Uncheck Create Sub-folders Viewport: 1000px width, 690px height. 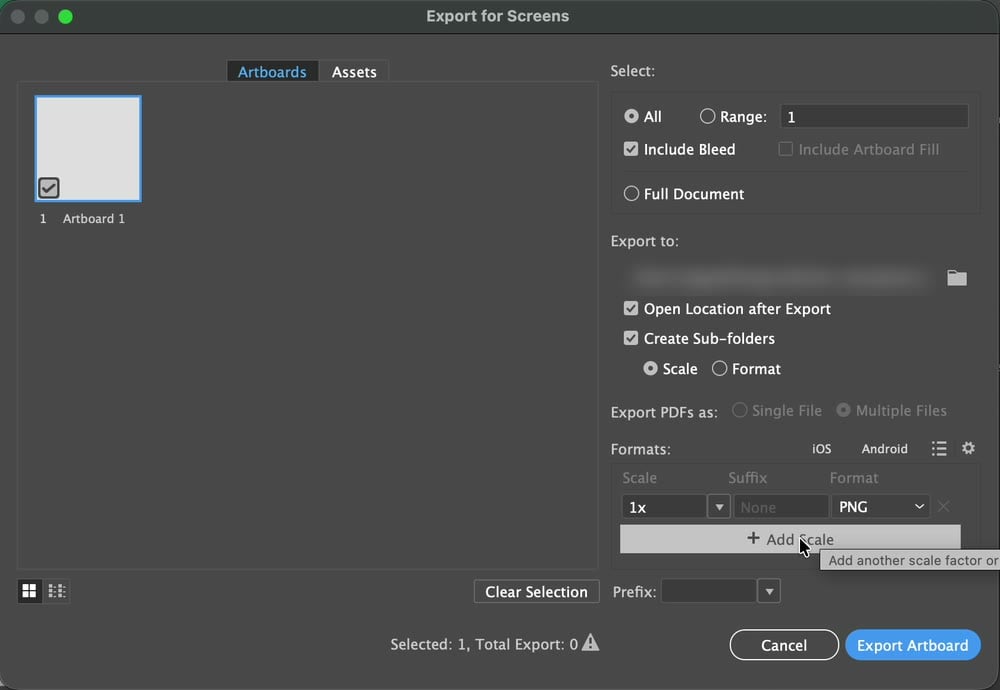click(631, 338)
